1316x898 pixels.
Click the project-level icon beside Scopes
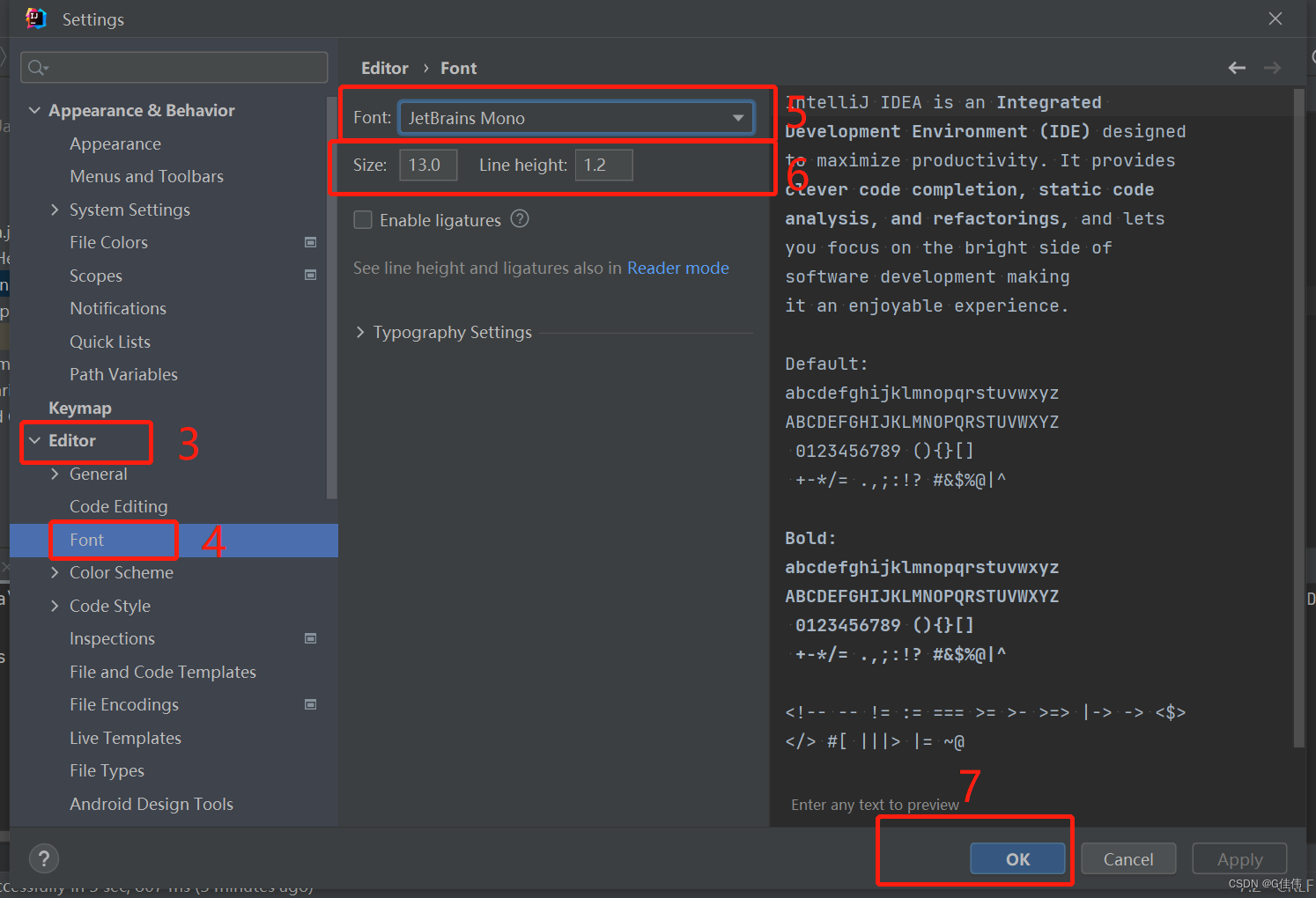click(x=310, y=275)
